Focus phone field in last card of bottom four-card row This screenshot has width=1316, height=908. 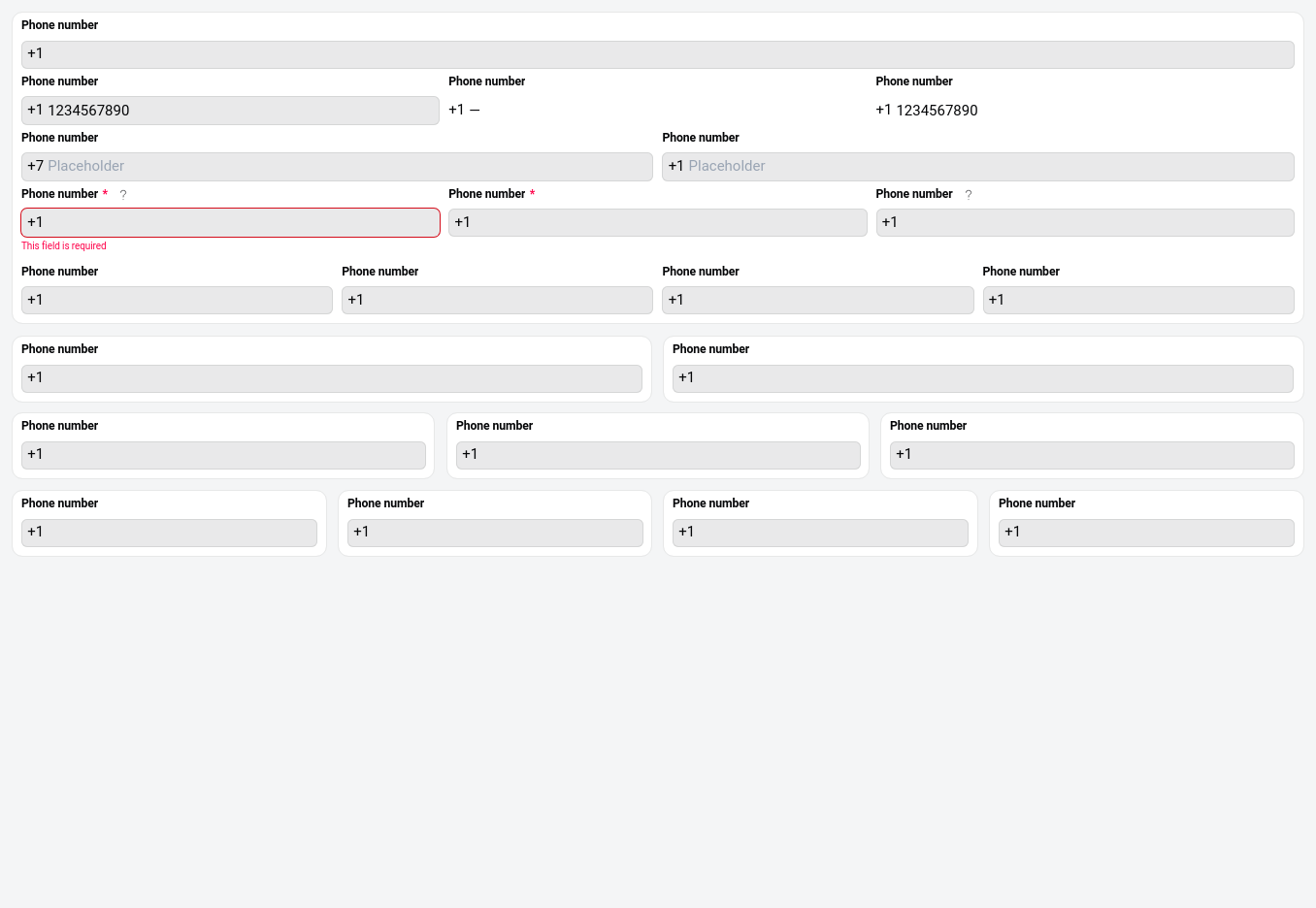[1145, 533]
